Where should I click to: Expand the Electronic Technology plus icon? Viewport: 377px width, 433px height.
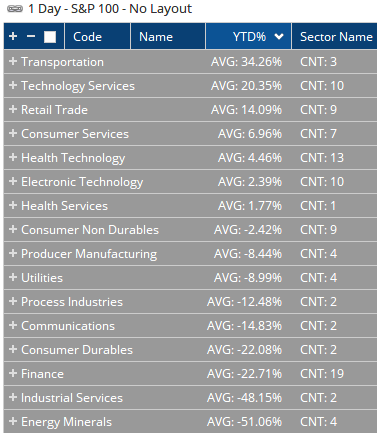(13, 181)
